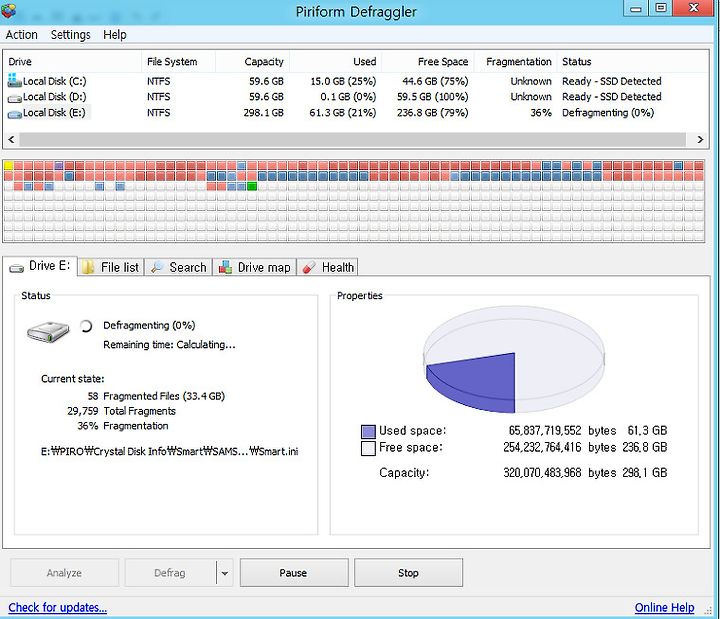Minimize the Defraggler window

636,8
